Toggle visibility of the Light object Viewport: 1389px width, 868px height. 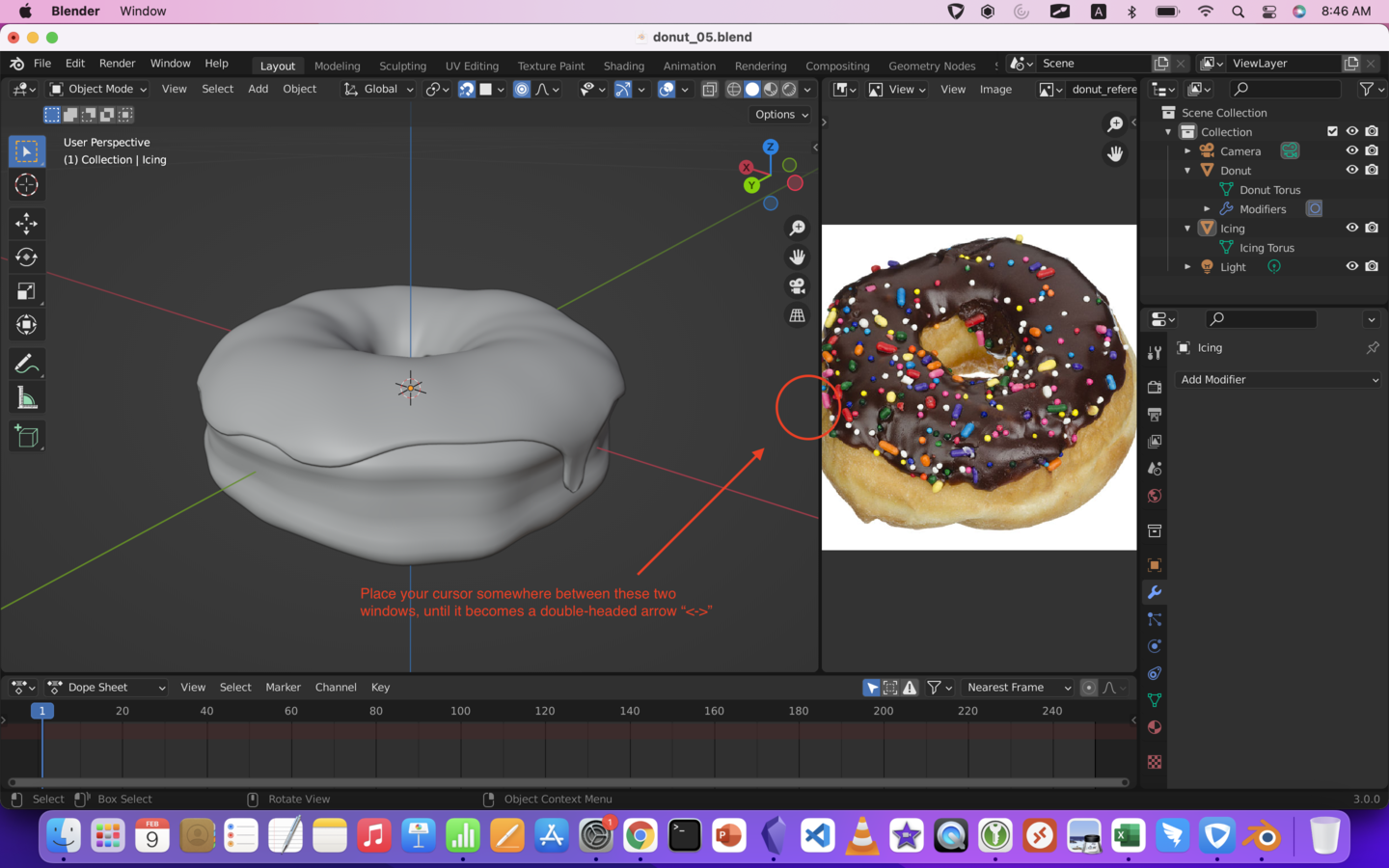[x=1352, y=266]
